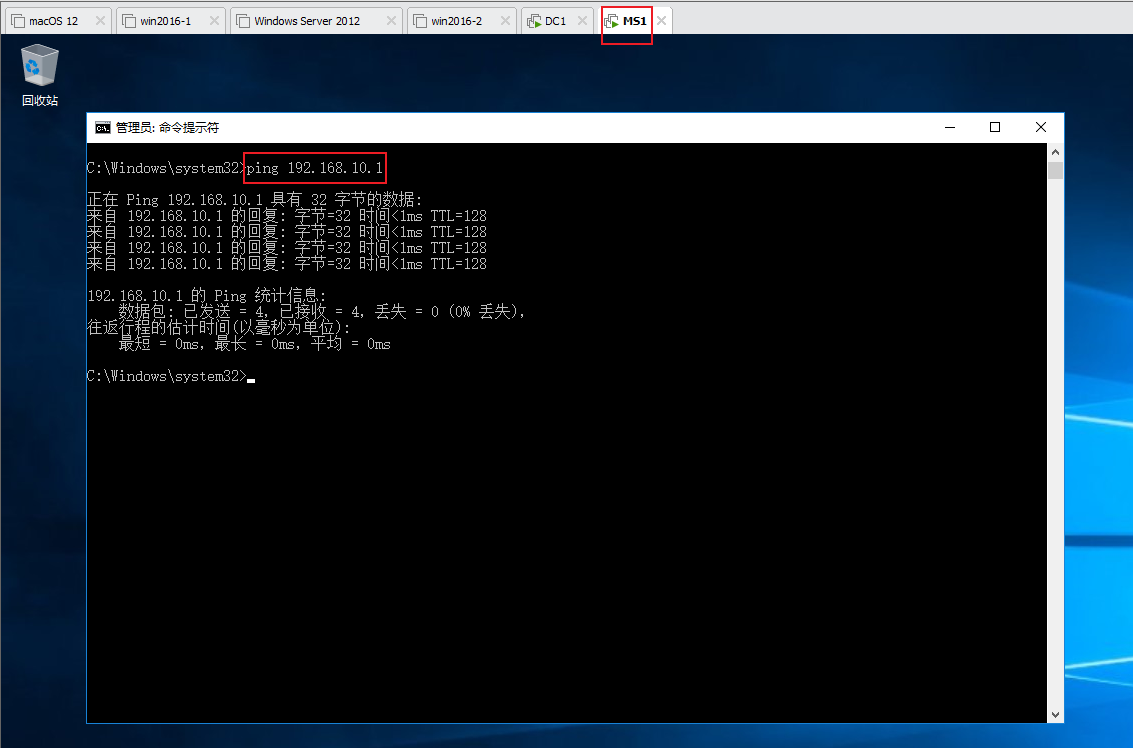This screenshot has width=1133, height=748.
Task: Close the MS1 tab
Action: pyautogui.click(x=661, y=21)
